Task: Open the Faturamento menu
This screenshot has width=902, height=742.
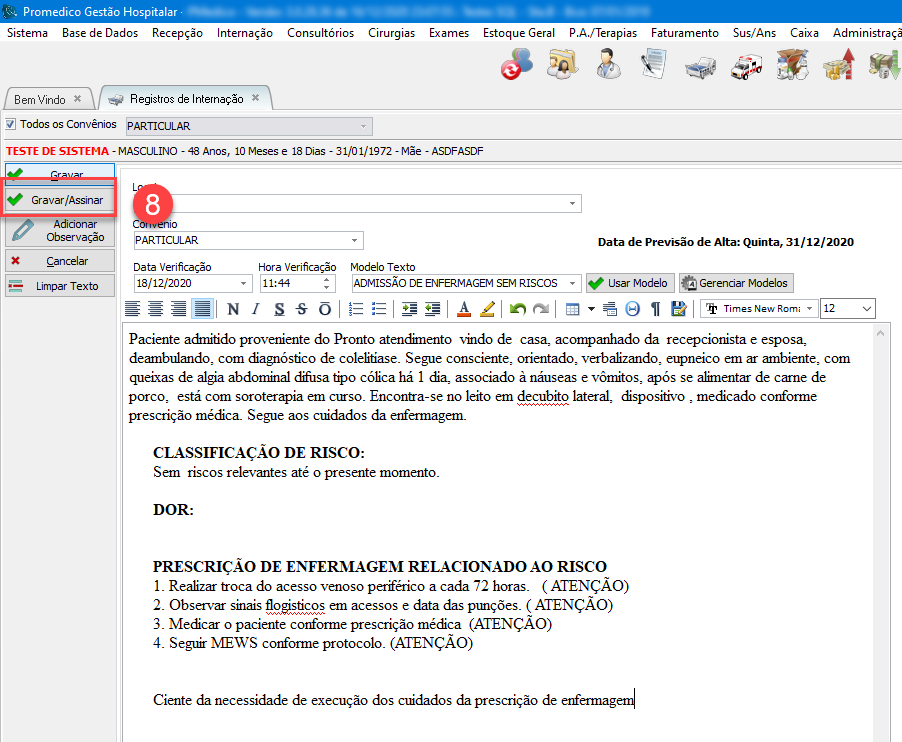Action: click(684, 33)
